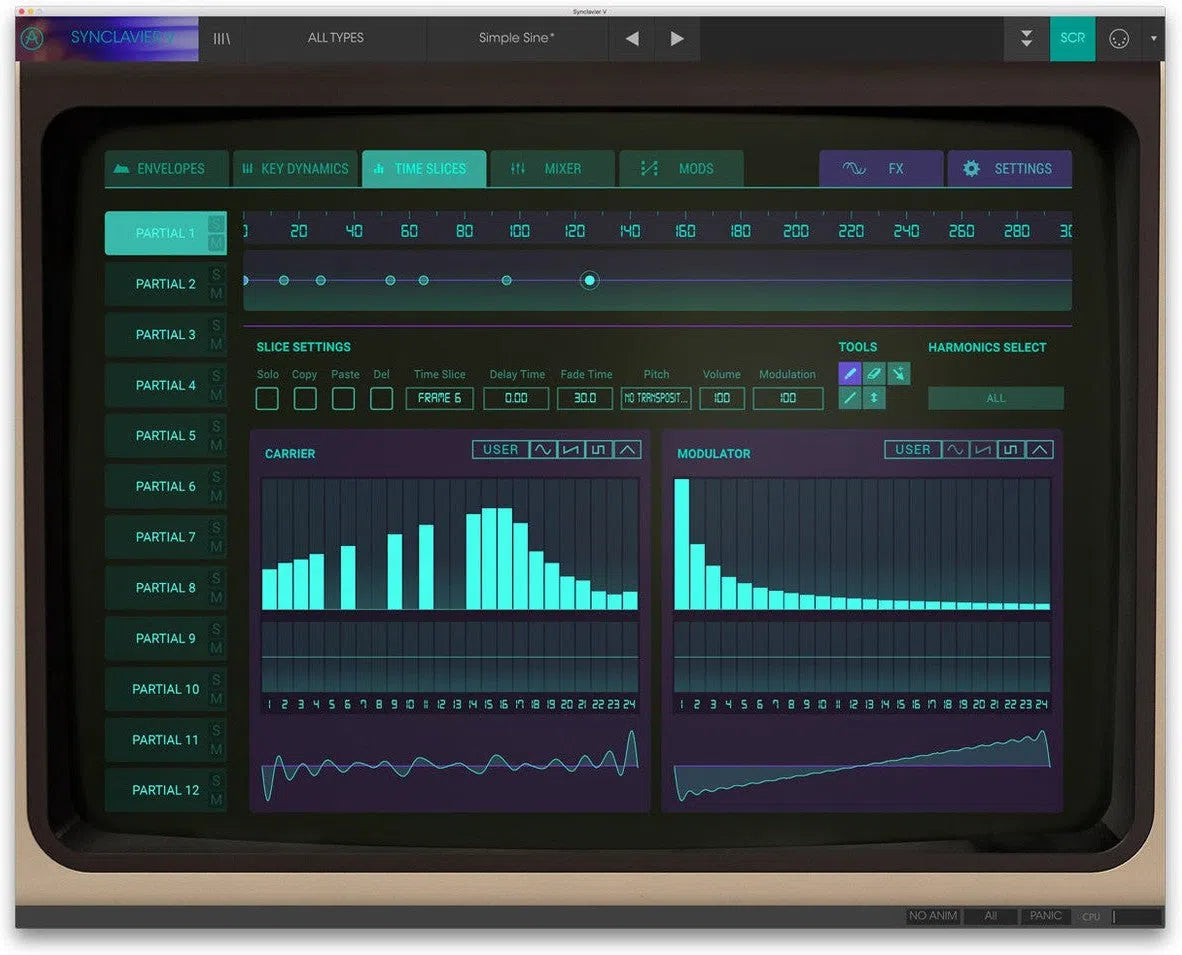
Task: Select the Eraser tool in Tools
Action: coord(873,373)
